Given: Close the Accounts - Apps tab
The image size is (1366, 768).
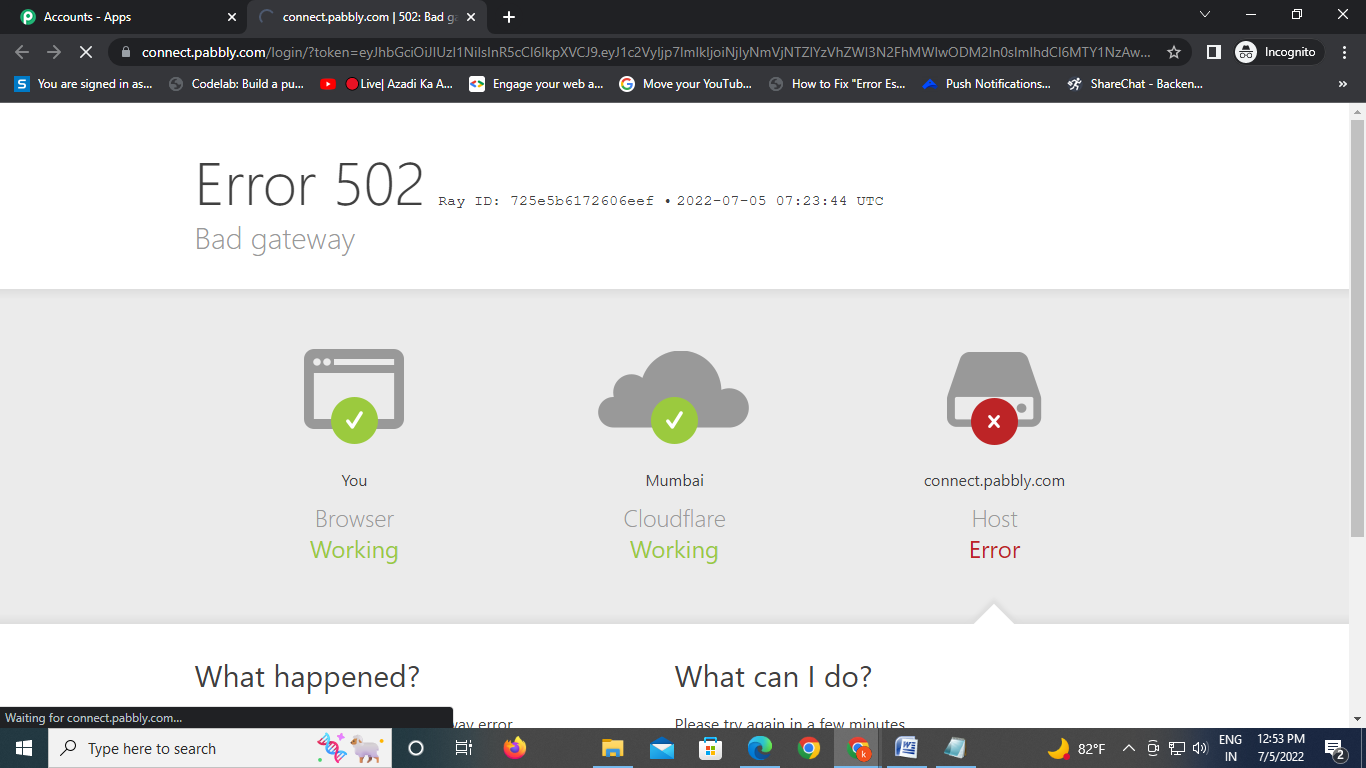Looking at the screenshot, I should coord(232,17).
